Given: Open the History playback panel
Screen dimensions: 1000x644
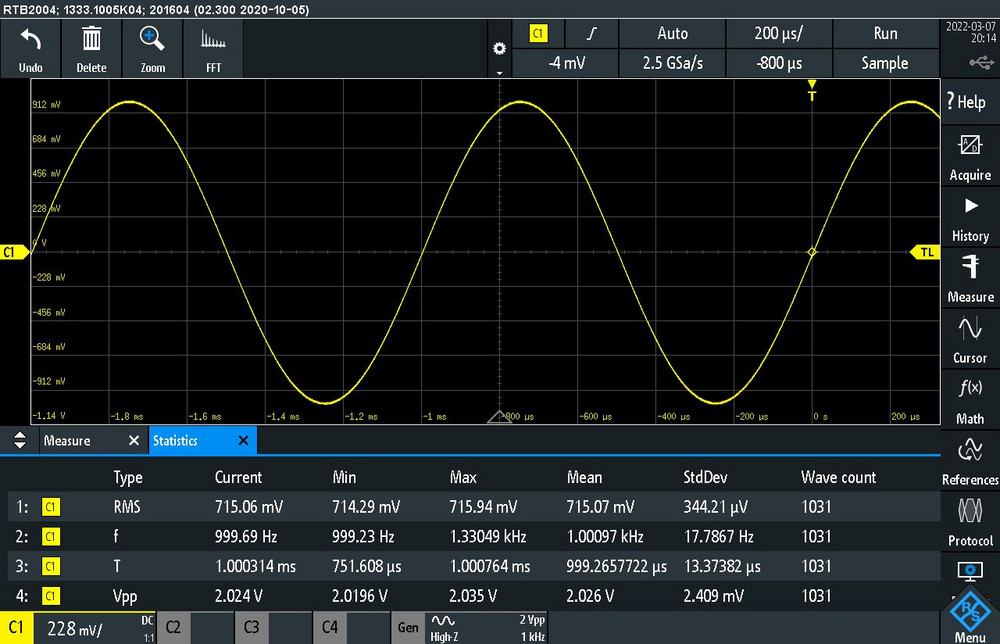Looking at the screenshot, I should (970, 219).
